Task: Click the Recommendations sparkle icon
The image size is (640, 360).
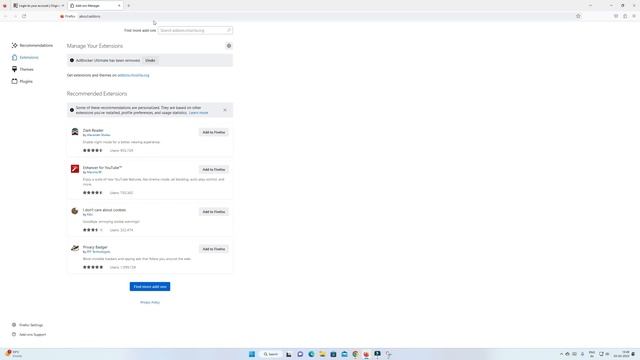Action: click(14, 45)
